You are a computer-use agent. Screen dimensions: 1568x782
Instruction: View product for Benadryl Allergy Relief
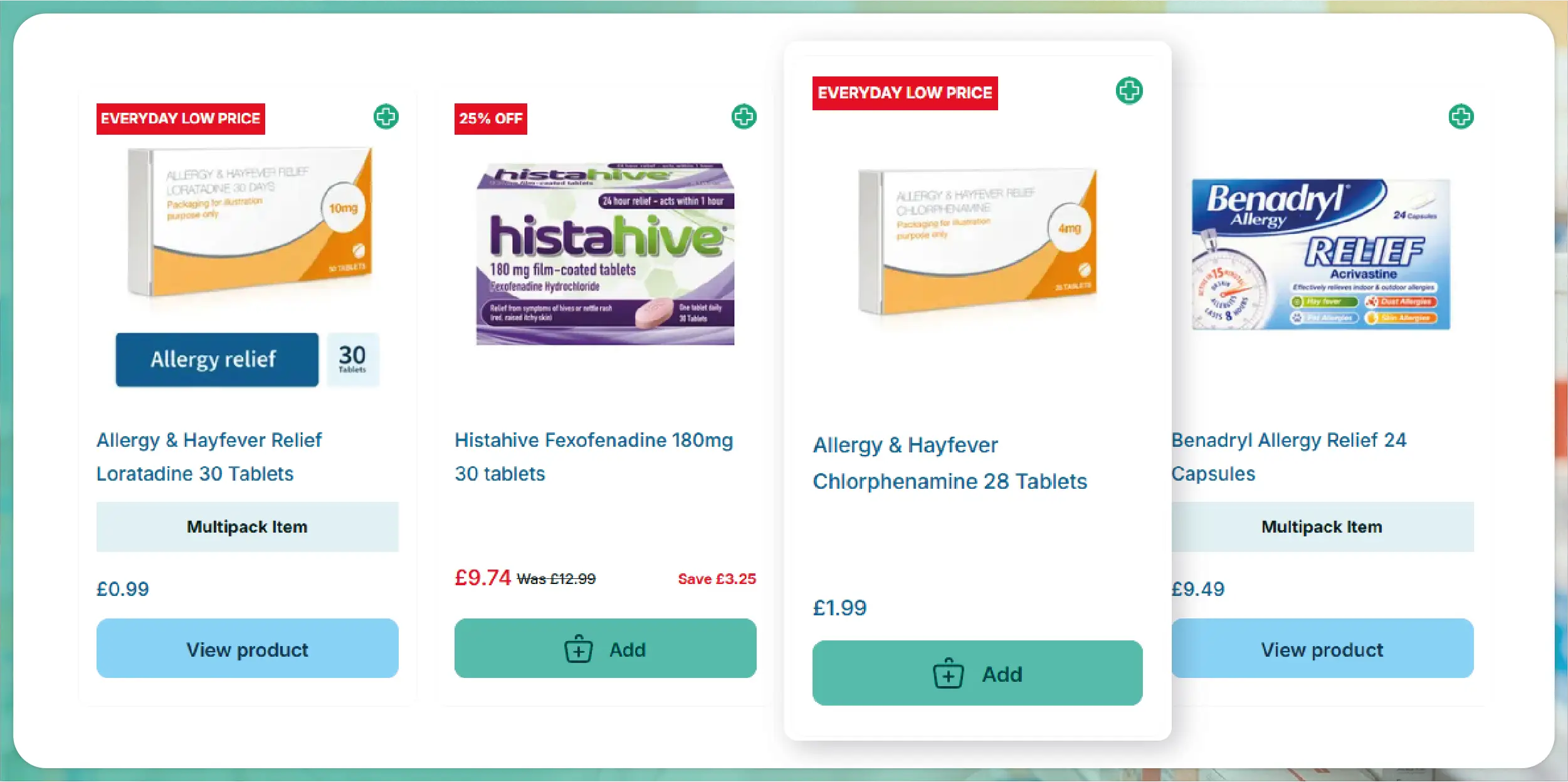1322,649
